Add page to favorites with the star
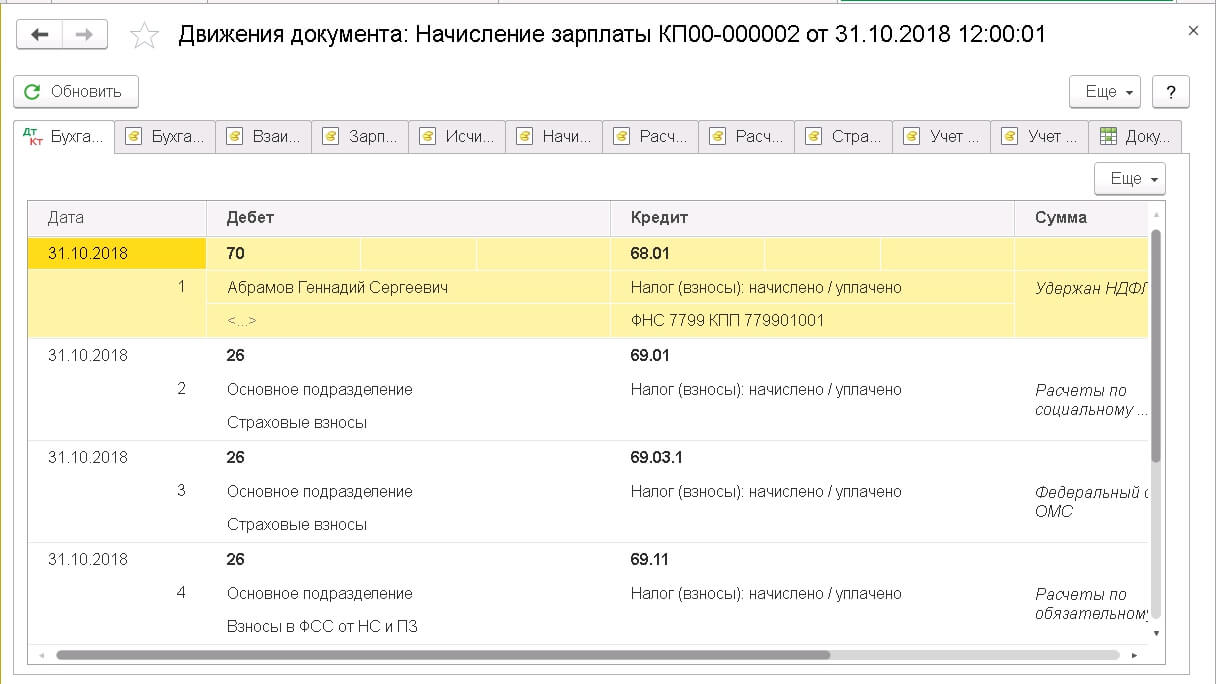This screenshot has width=1216, height=684. (145, 36)
